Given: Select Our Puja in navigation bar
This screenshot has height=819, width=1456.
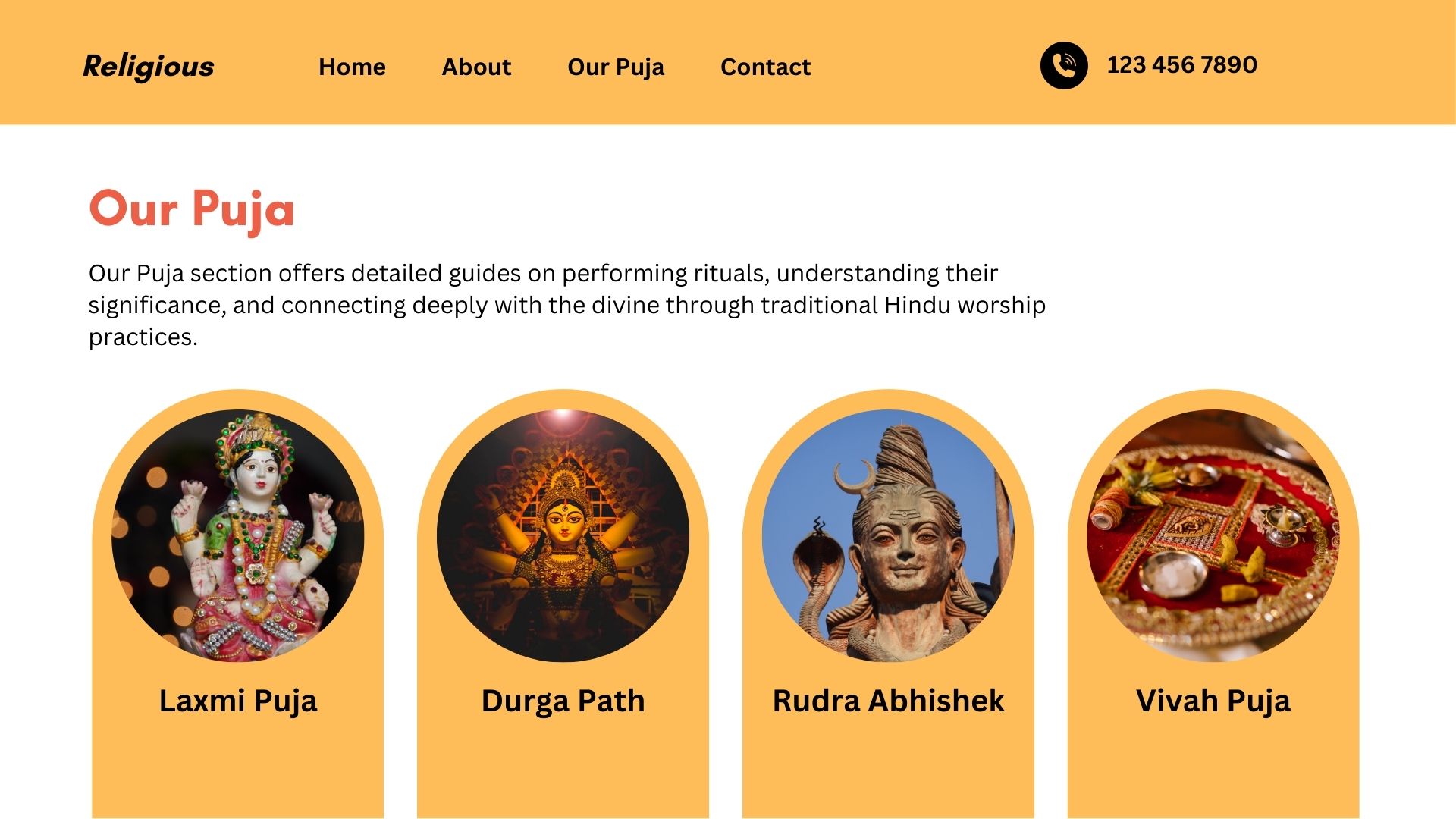Looking at the screenshot, I should point(616,67).
